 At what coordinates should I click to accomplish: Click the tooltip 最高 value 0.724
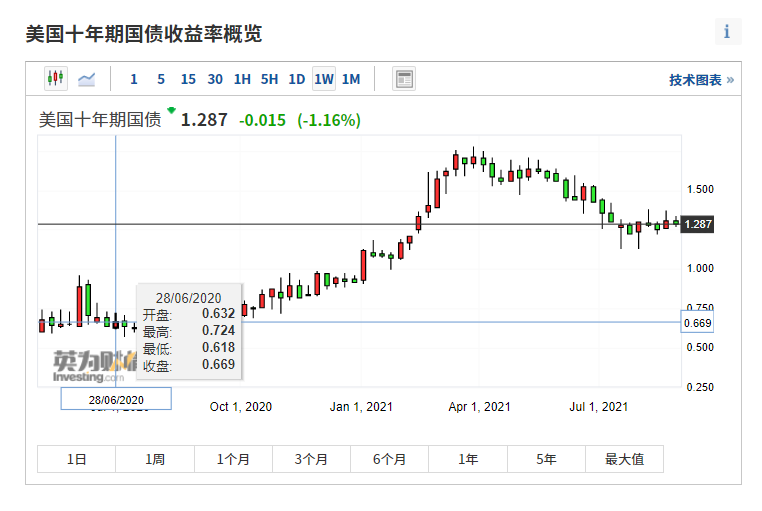(x=219, y=330)
